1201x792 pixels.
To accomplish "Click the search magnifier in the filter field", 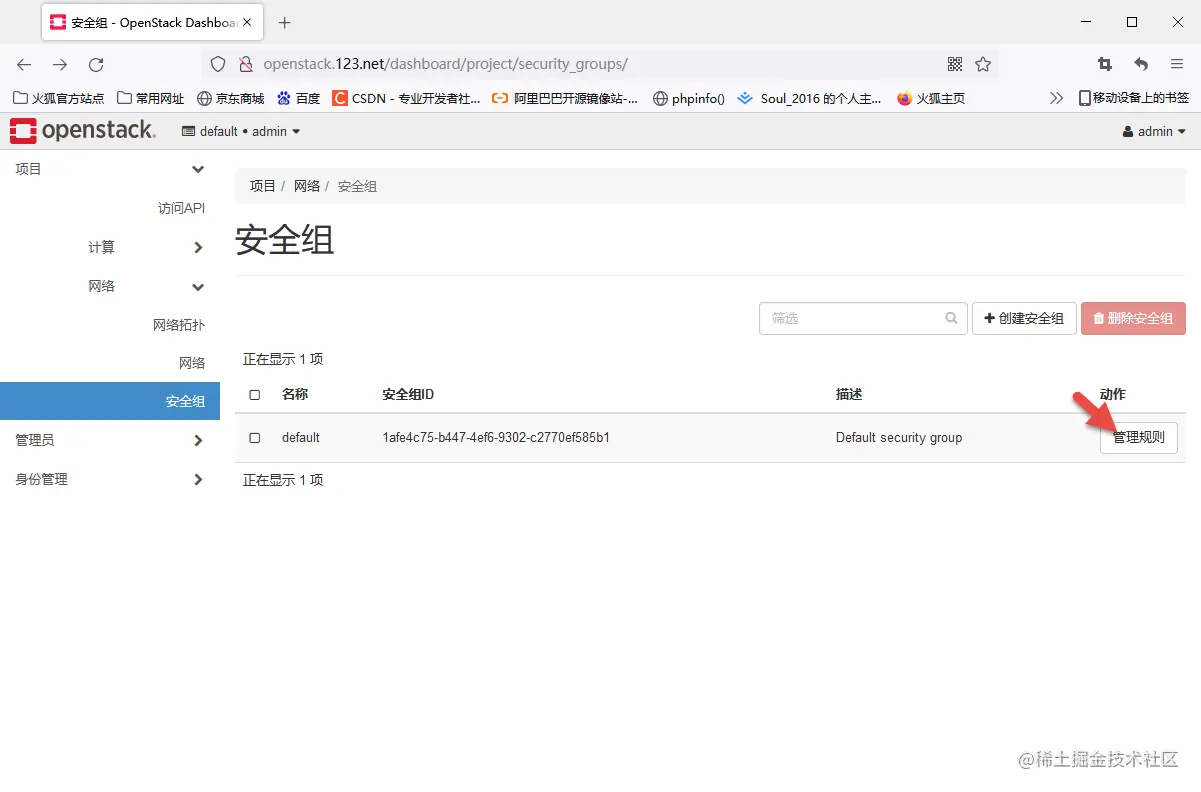I will [x=950, y=317].
